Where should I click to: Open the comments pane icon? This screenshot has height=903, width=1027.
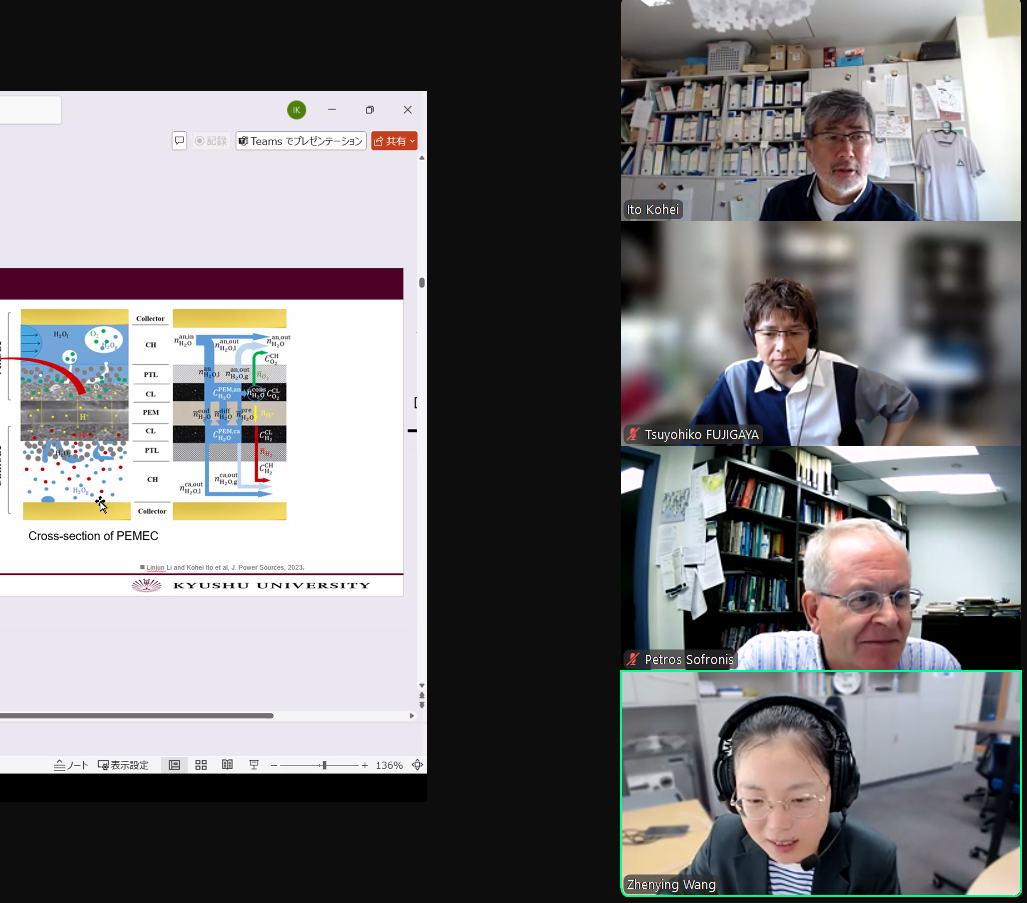(x=179, y=141)
